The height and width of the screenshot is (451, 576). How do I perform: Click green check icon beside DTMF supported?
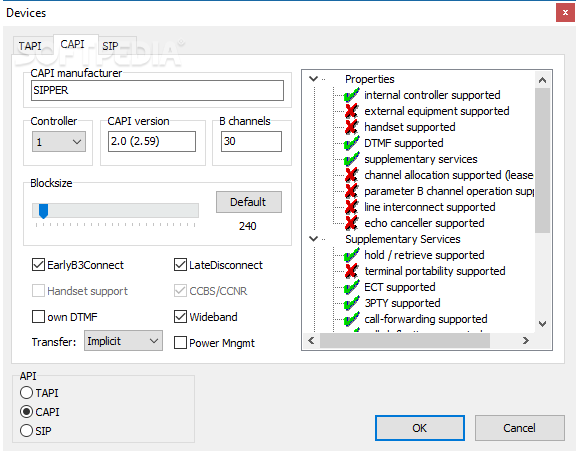[351, 143]
